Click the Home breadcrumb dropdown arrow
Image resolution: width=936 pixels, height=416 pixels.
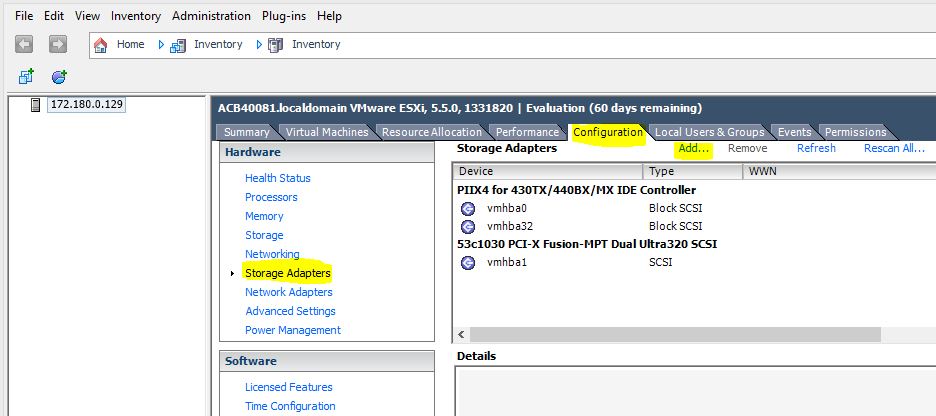click(161, 45)
